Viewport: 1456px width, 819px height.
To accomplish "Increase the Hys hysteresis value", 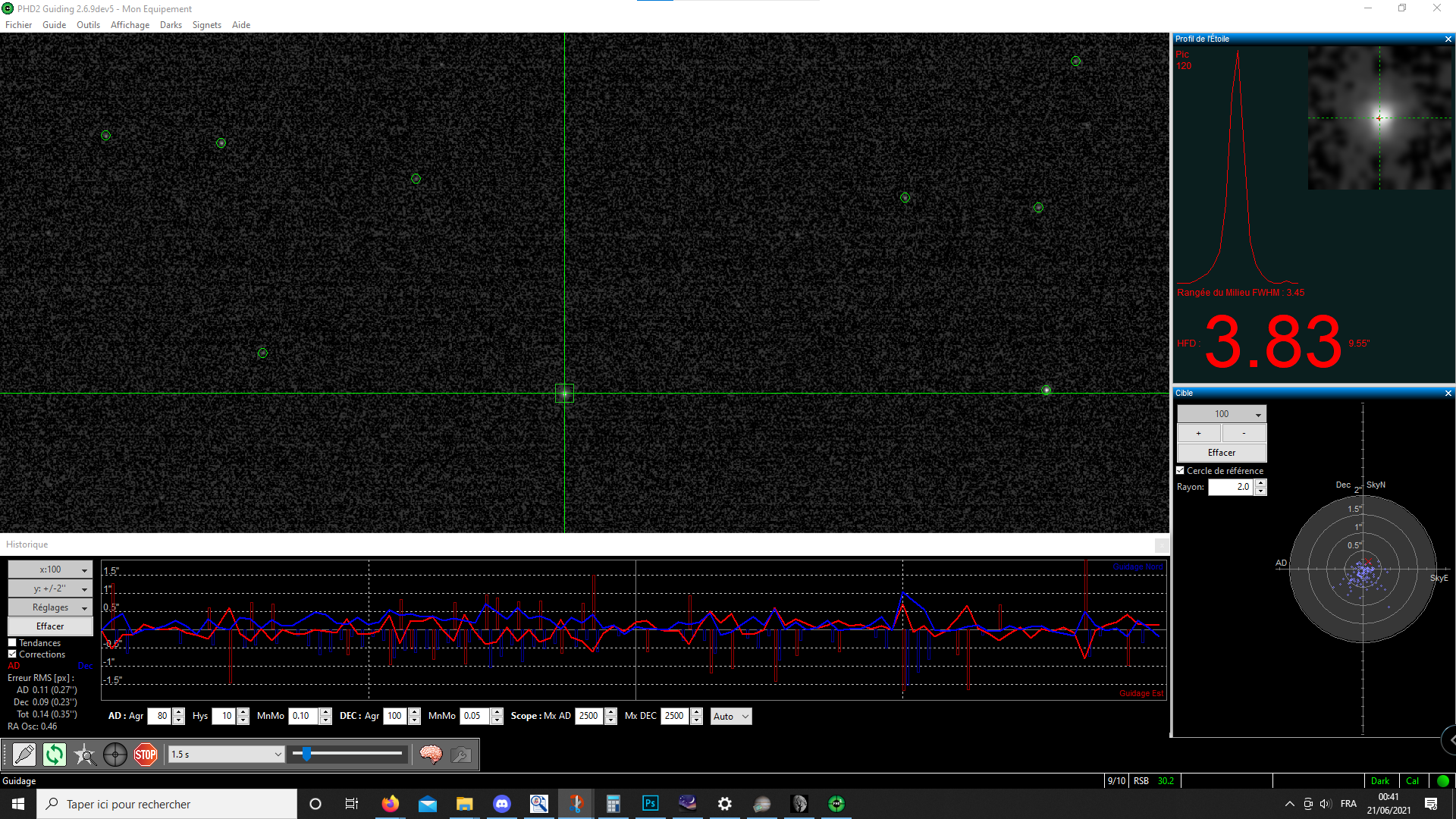I will (x=243, y=712).
